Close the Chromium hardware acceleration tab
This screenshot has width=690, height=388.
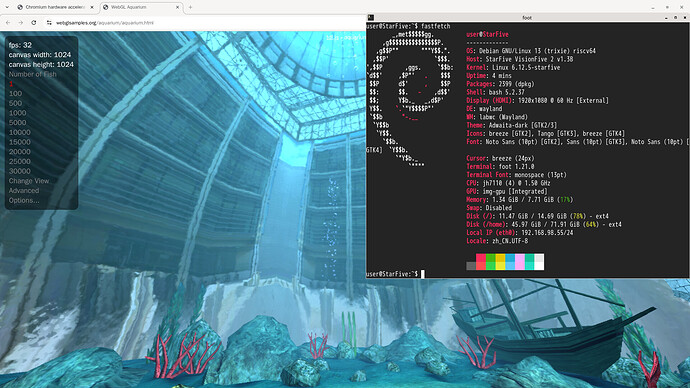pyautogui.click(x=92, y=7)
